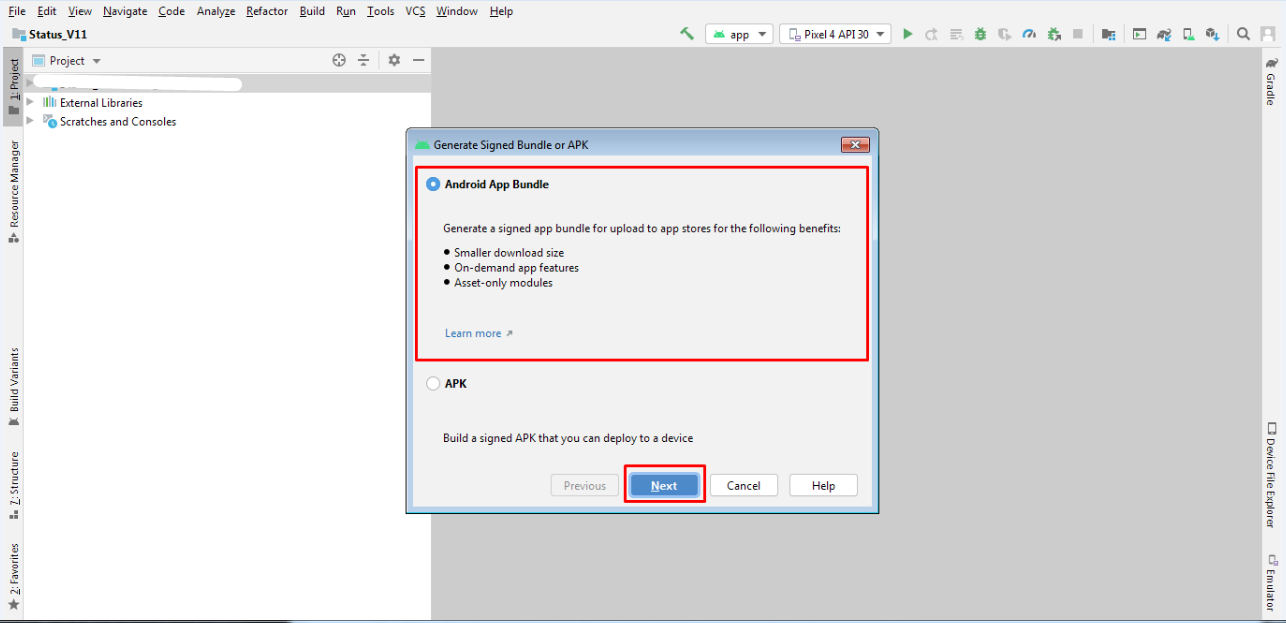Viewport: 1286px width, 623px height.
Task: Open the SDK Manager icon
Action: pos(1212,34)
